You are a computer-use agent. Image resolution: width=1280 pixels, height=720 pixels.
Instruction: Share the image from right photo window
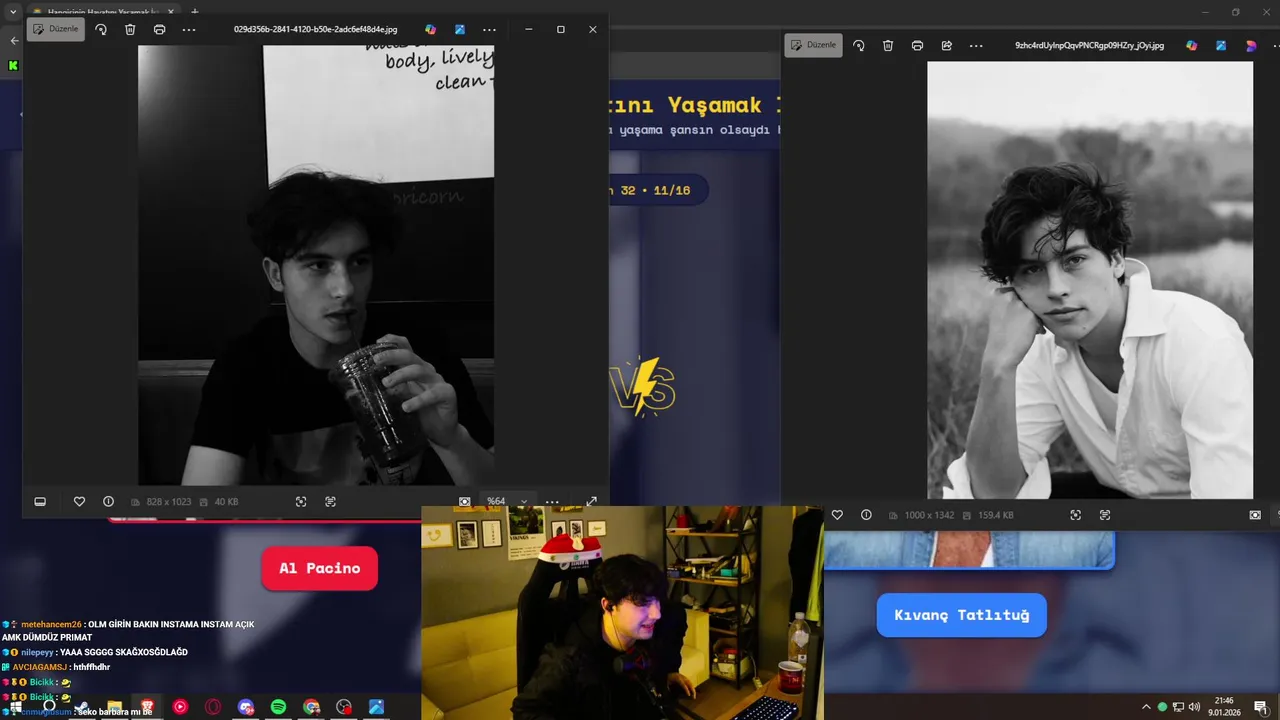coord(946,45)
